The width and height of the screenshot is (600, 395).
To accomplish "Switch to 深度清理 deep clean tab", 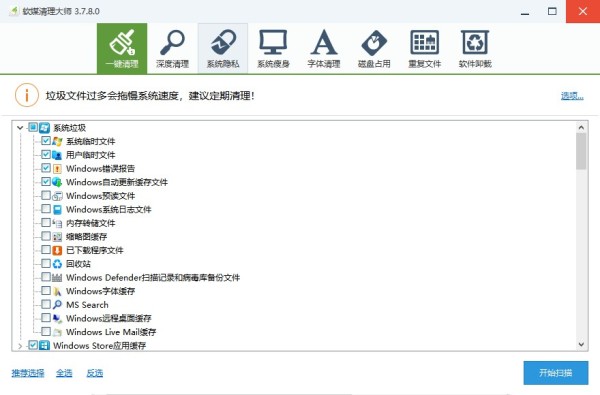I will [x=172, y=49].
